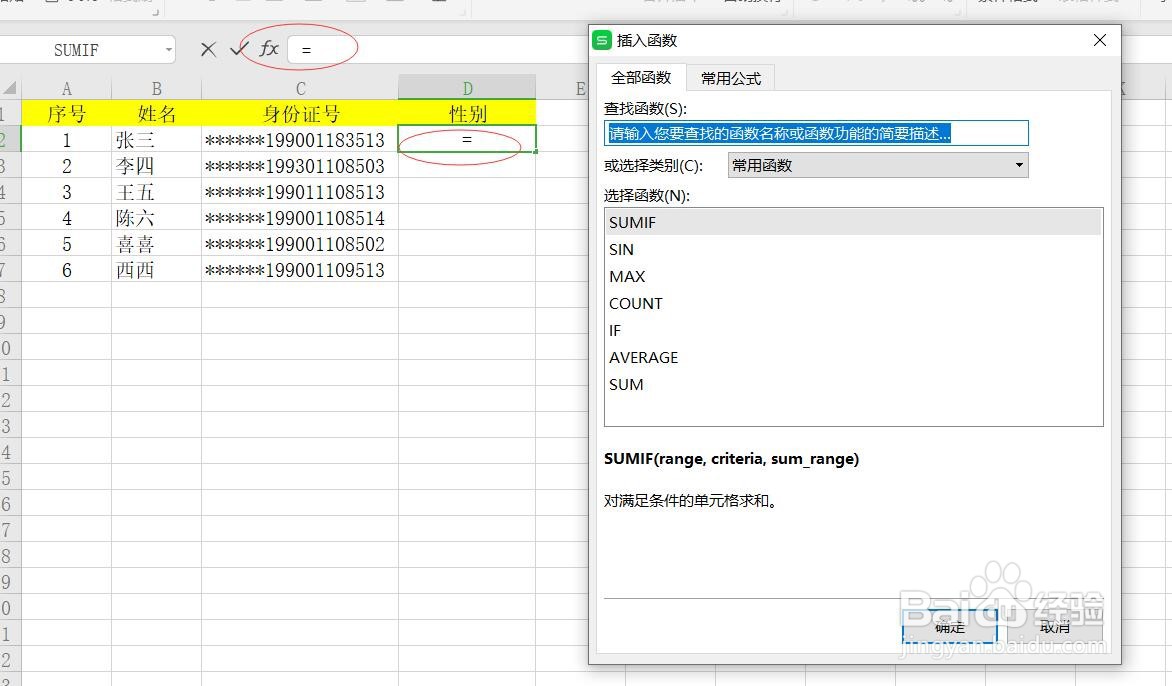
Task: Select SUMIF in function list
Action: click(853, 223)
